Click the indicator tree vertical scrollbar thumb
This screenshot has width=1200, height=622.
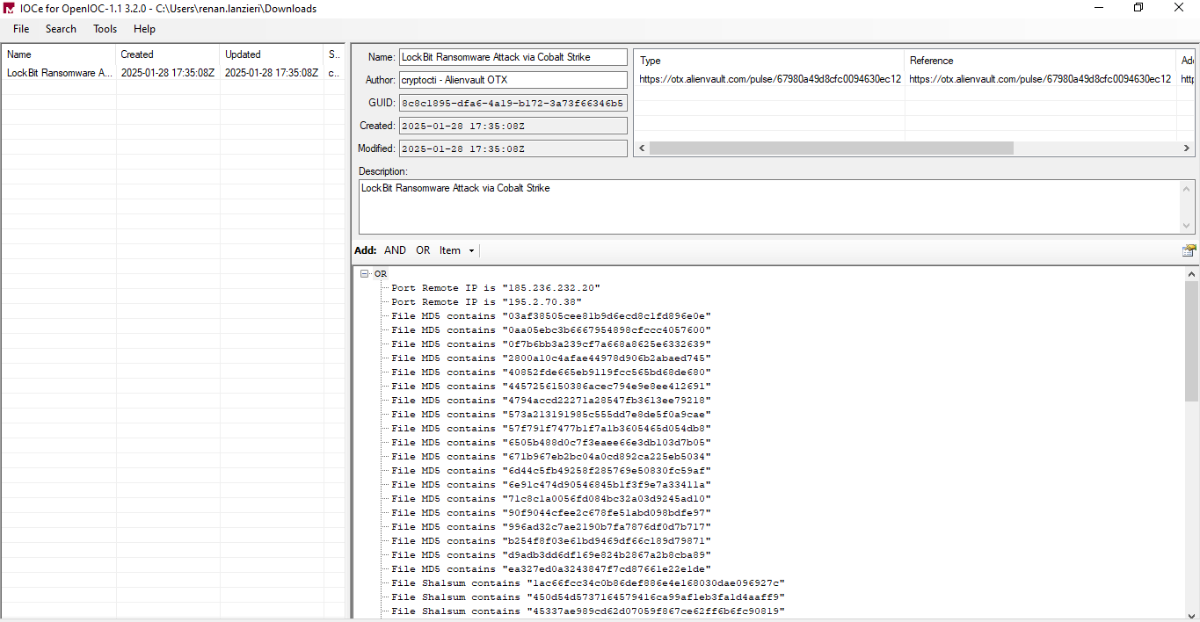tap(1190, 340)
